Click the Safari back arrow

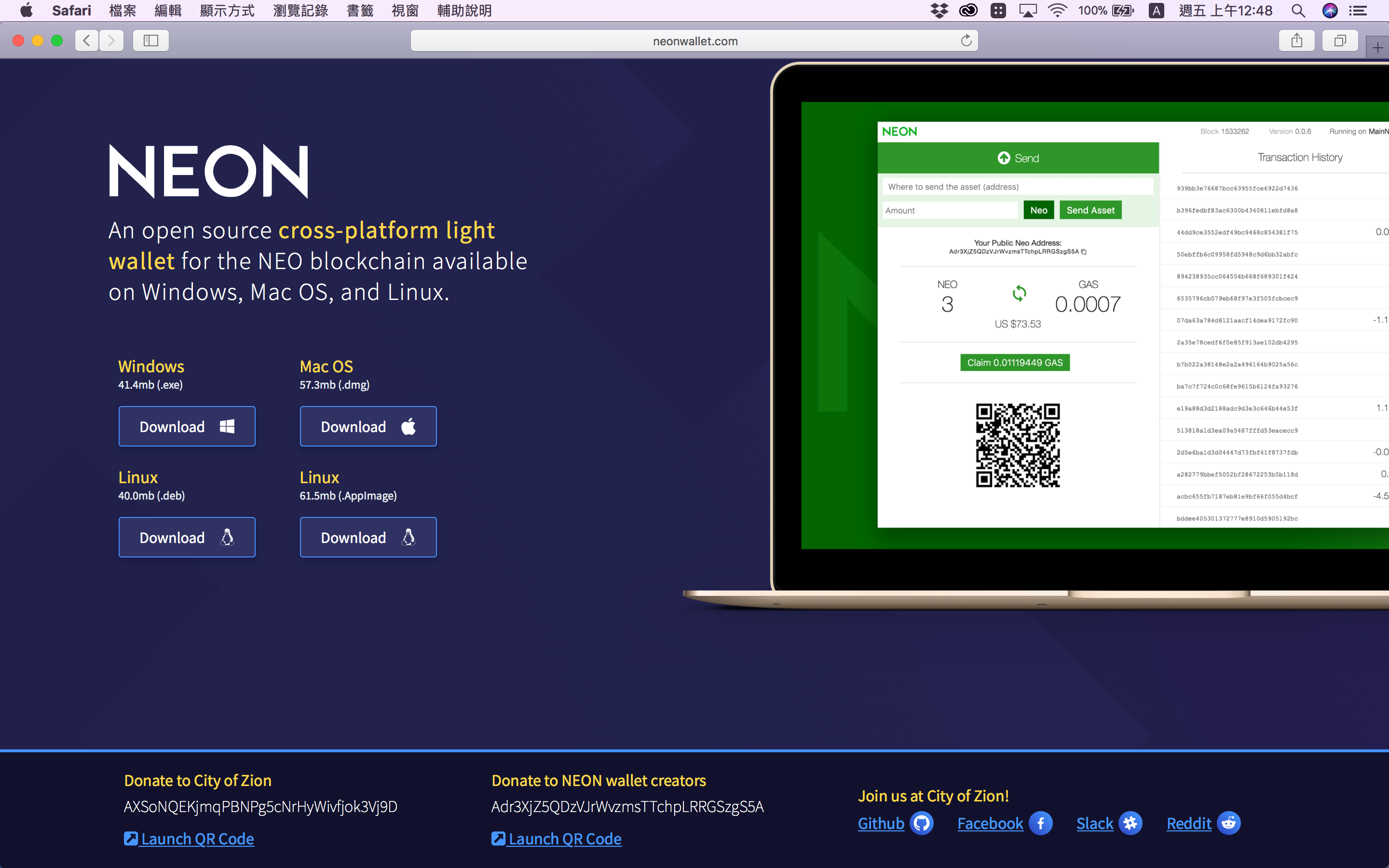point(87,41)
